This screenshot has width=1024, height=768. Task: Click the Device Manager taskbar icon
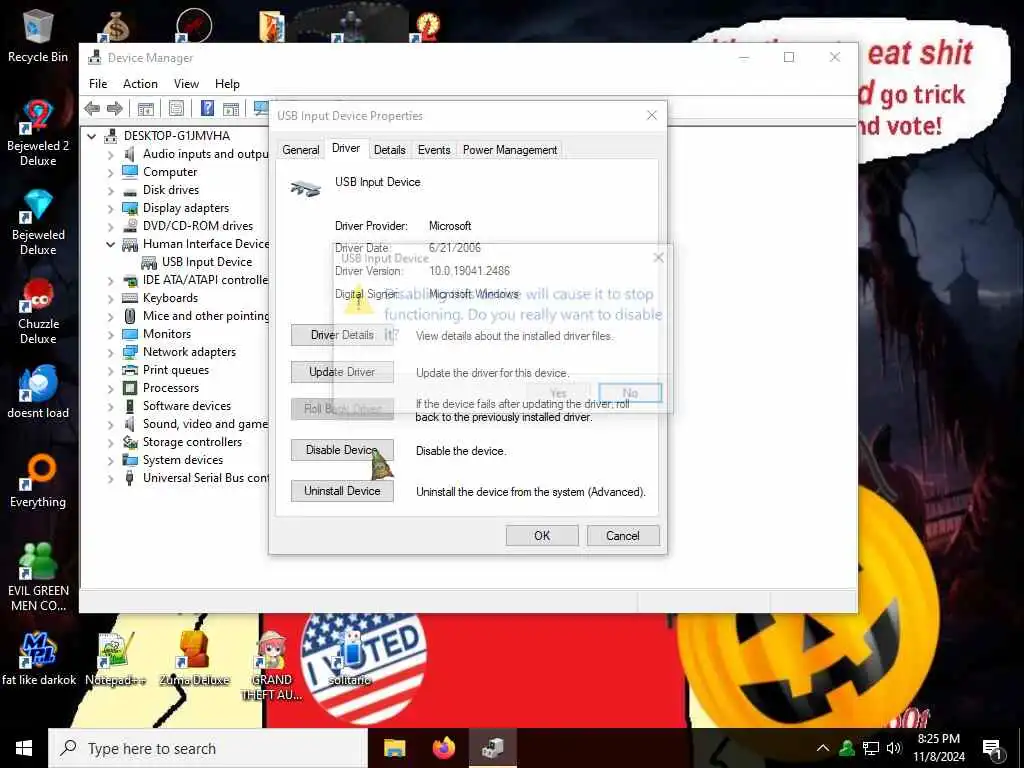tap(493, 748)
